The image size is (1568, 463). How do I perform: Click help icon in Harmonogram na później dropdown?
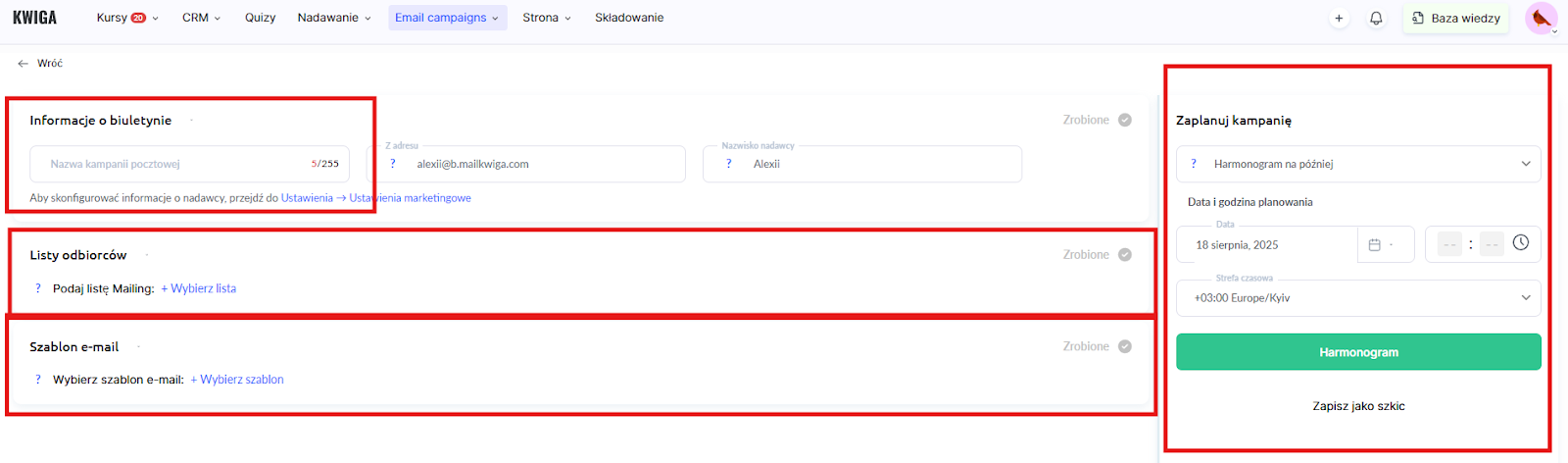(1194, 164)
